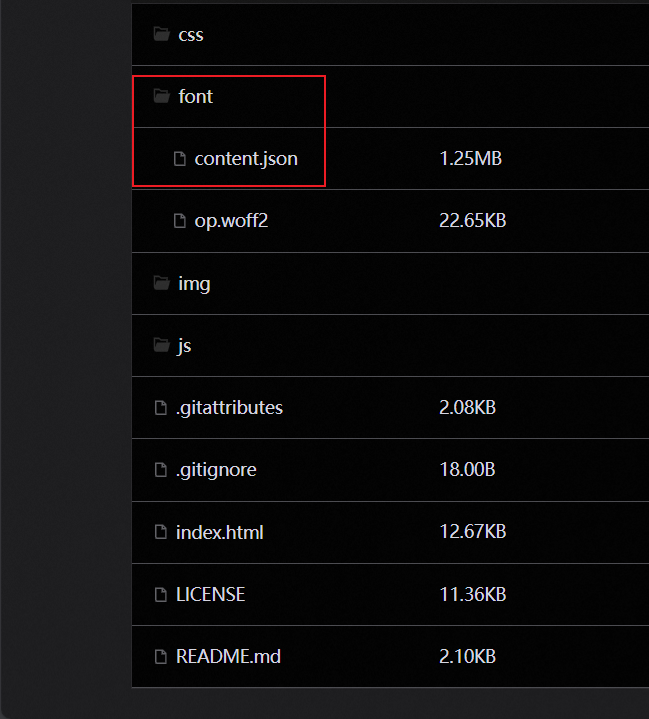Viewport: 649px width, 719px height.
Task: Click the js folder icon
Action: click(161, 345)
